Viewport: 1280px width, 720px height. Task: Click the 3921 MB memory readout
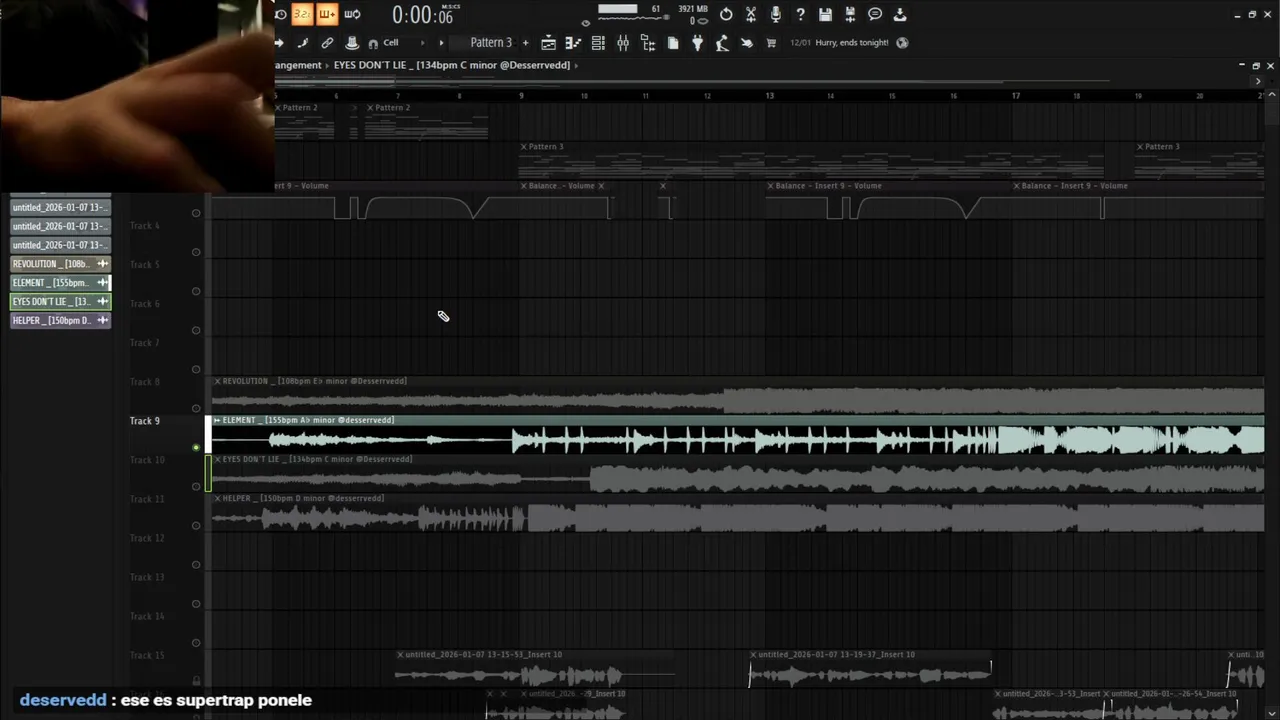point(693,9)
